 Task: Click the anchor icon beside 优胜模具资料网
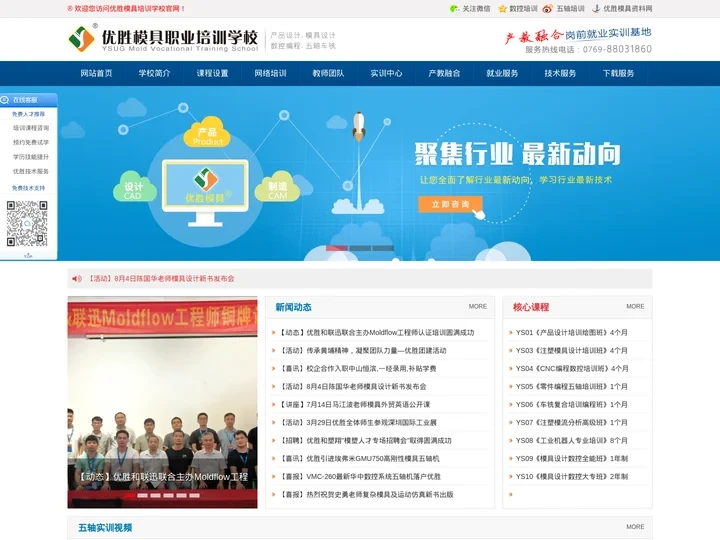[x=596, y=8]
